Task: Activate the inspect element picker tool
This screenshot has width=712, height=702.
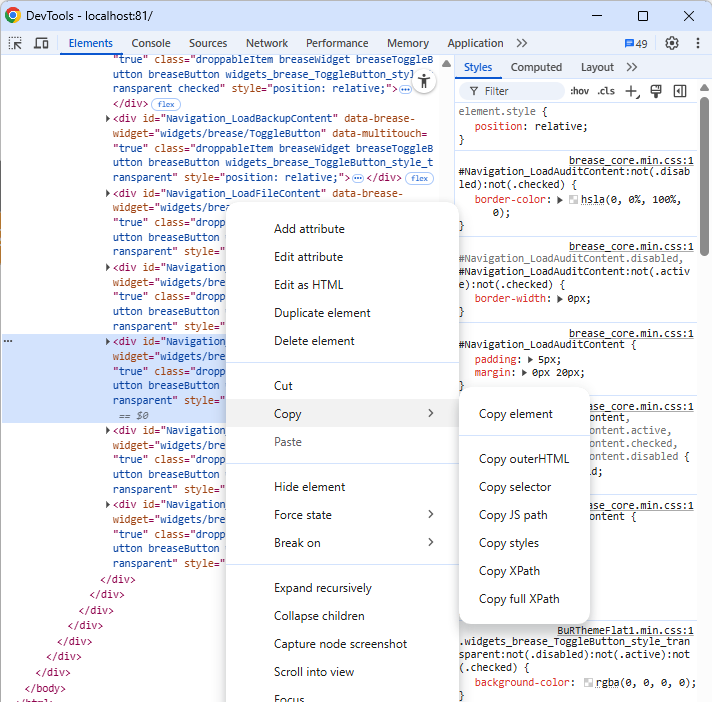Action: point(15,43)
